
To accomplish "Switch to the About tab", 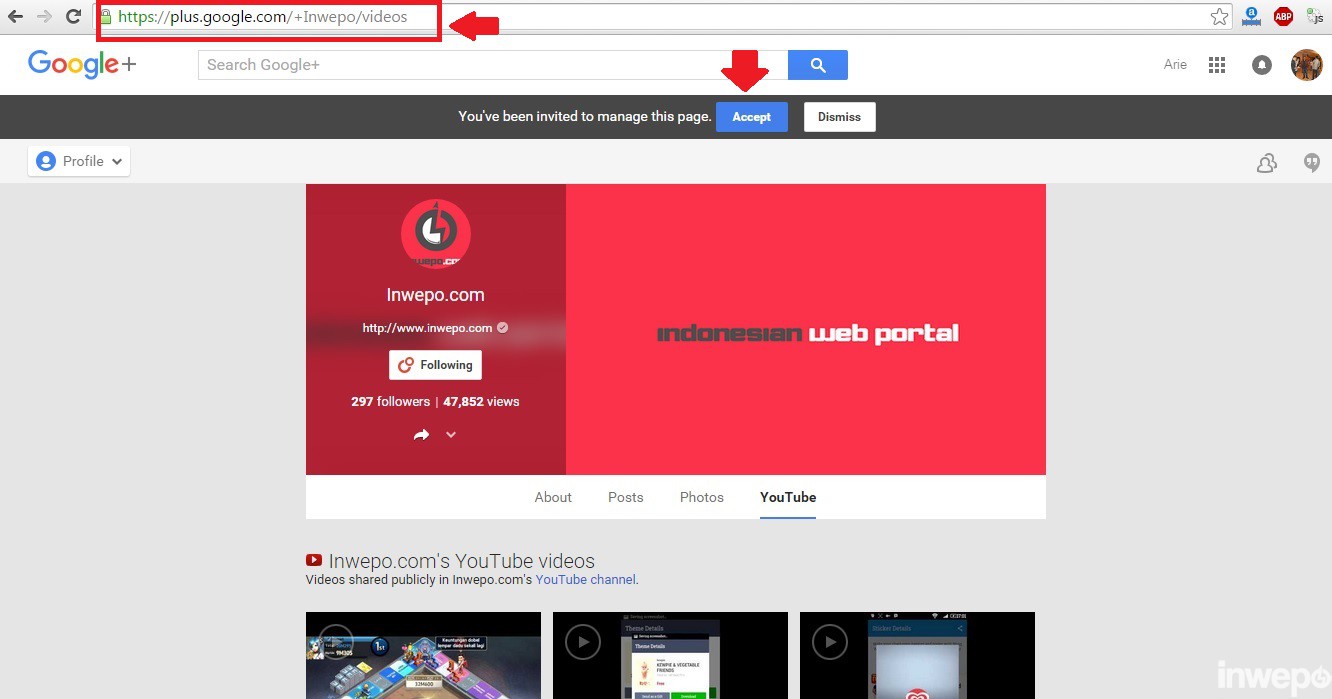I will click(553, 497).
